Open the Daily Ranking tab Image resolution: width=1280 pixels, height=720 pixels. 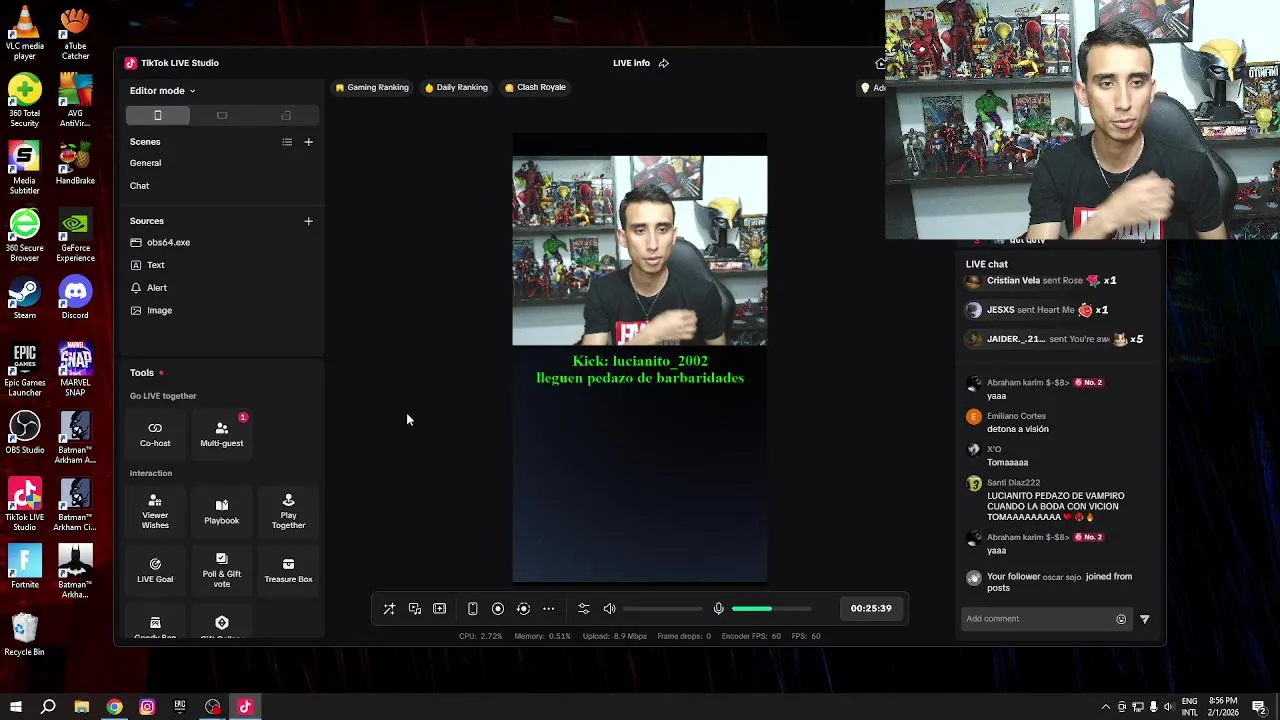[x=456, y=87]
